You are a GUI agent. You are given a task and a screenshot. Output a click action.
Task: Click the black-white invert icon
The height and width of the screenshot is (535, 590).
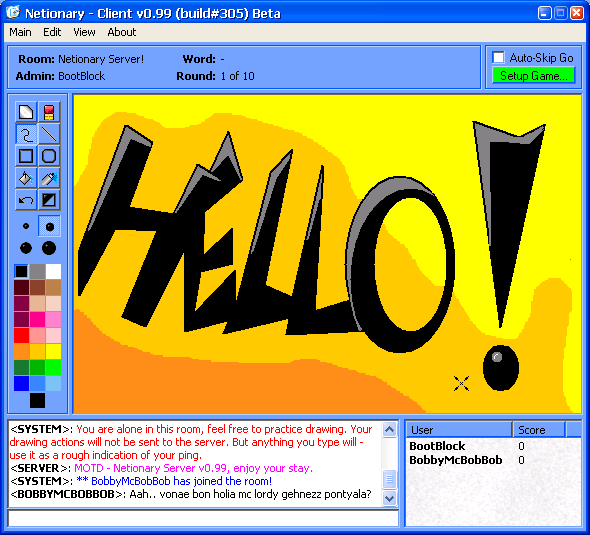coord(49,200)
